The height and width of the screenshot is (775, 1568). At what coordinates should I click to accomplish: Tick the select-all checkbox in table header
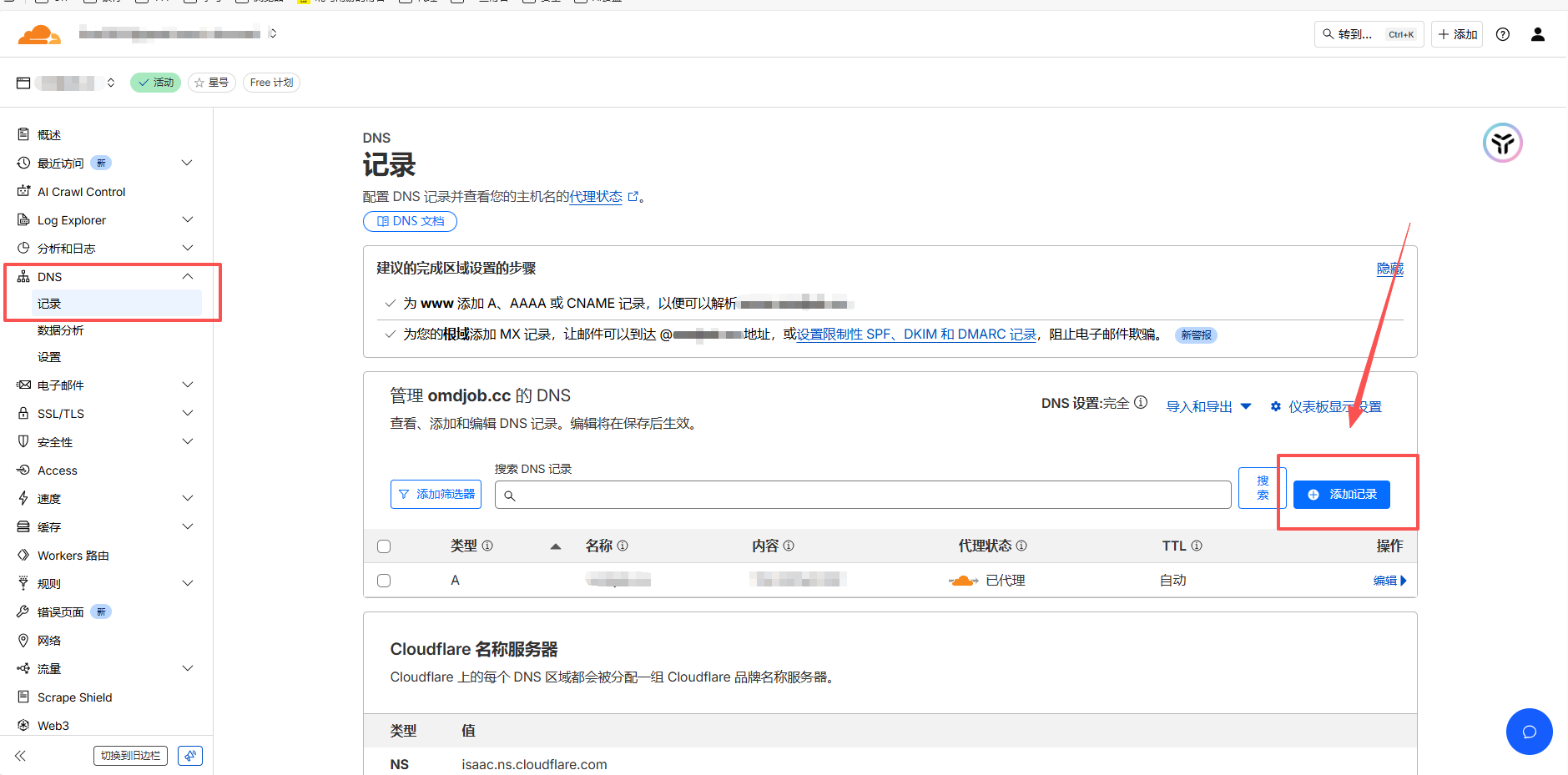point(384,546)
